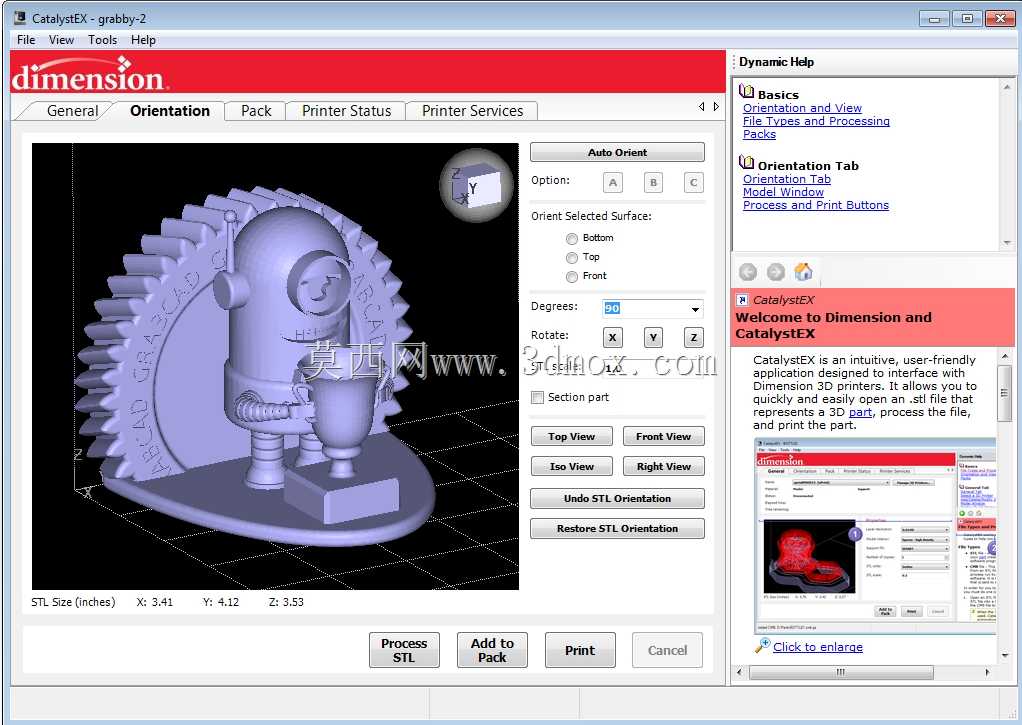This screenshot has width=1022, height=725.
Task: Click the 'Click to enlarge' link
Action: coord(818,647)
